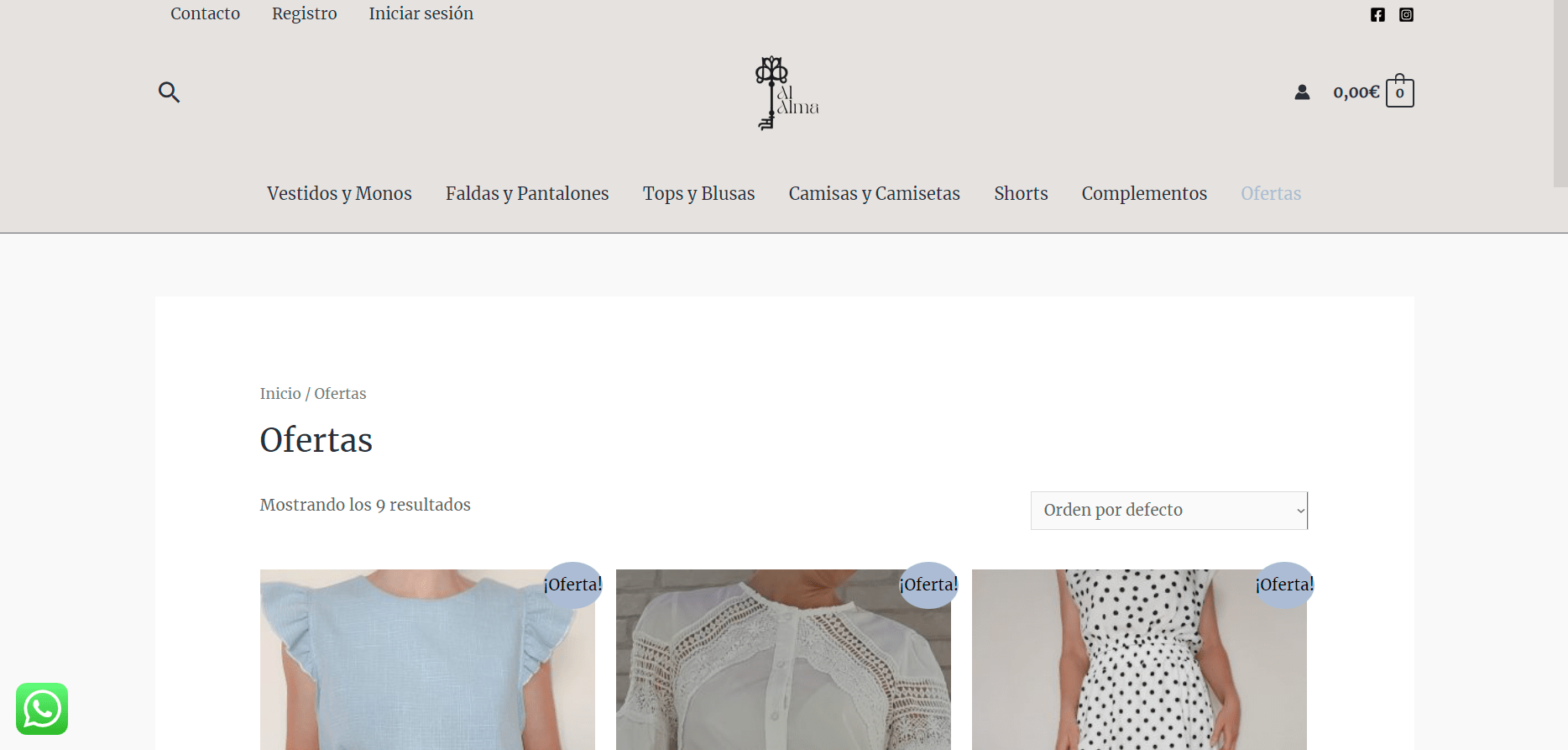Open the polka dot dress product image
The width and height of the screenshot is (1568, 750).
click(1139, 659)
